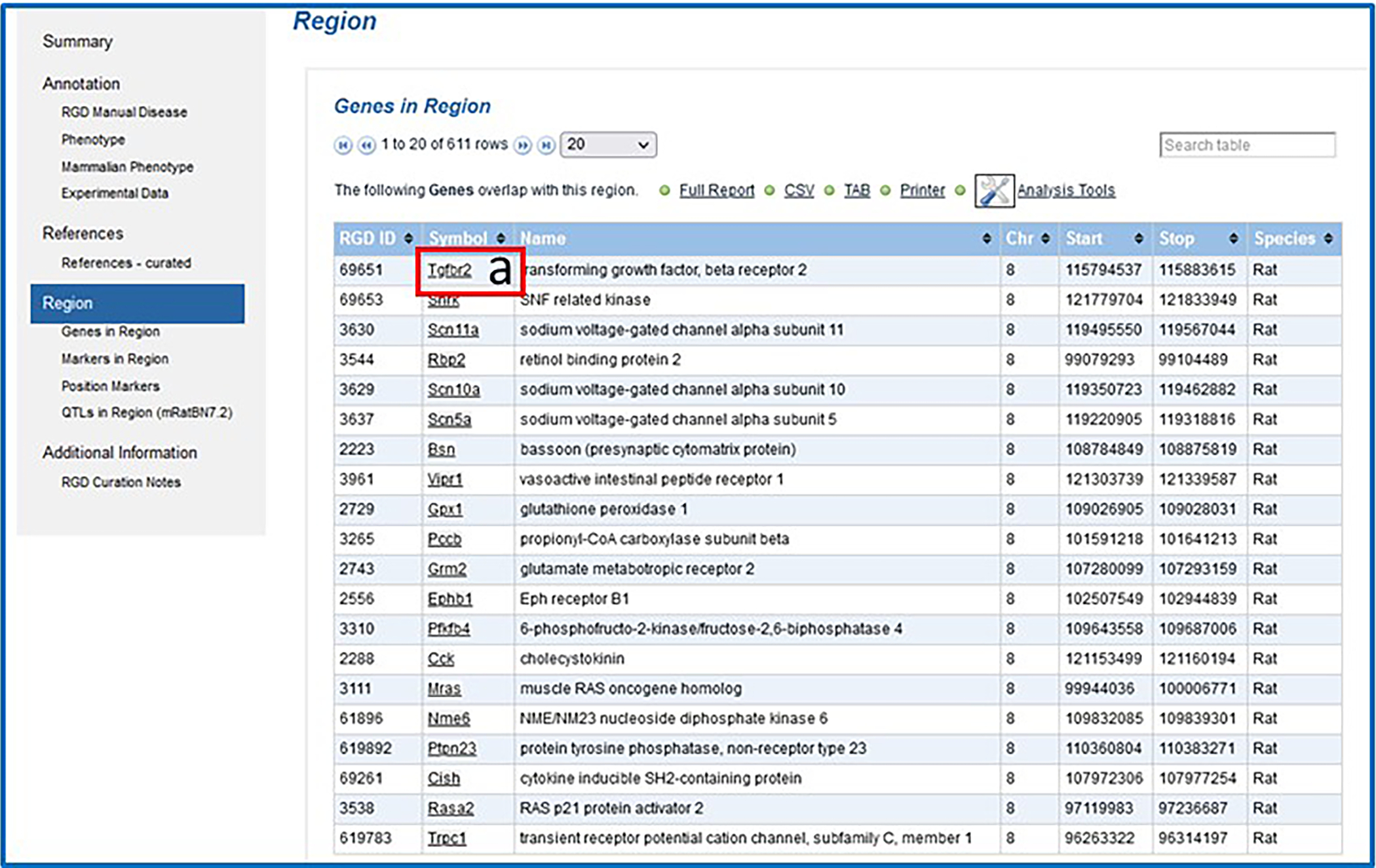Image resolution: width=1376 pixels, height=868 pixels.
Task: Open the Ephb1 gene link
Action: point(449,599)
